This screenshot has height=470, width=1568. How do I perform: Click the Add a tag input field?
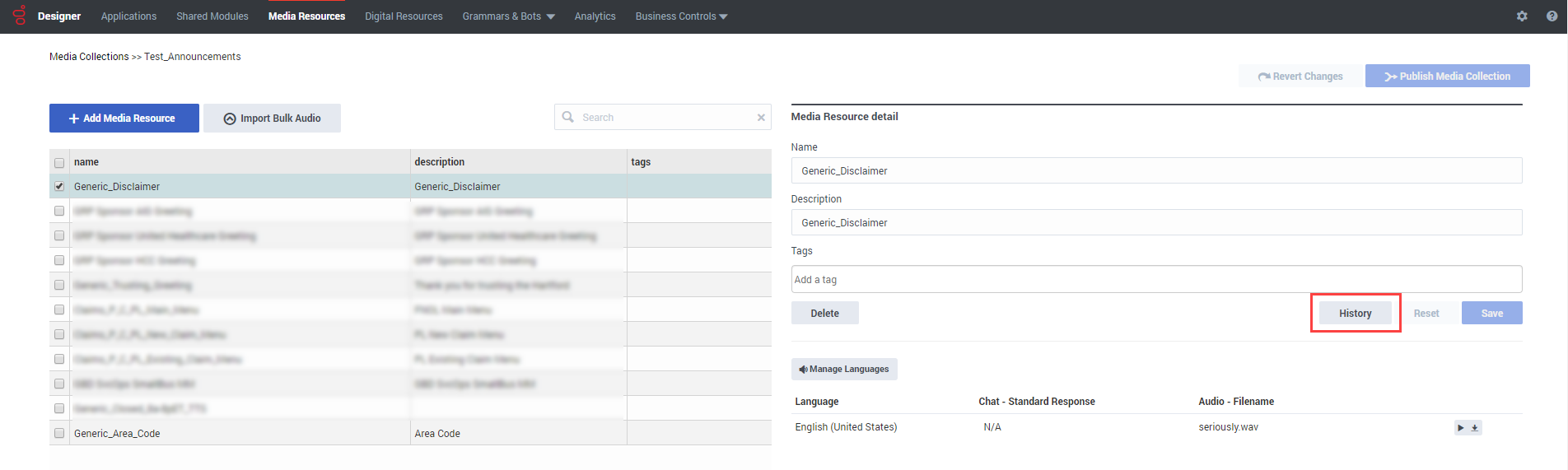[1155, 280]
